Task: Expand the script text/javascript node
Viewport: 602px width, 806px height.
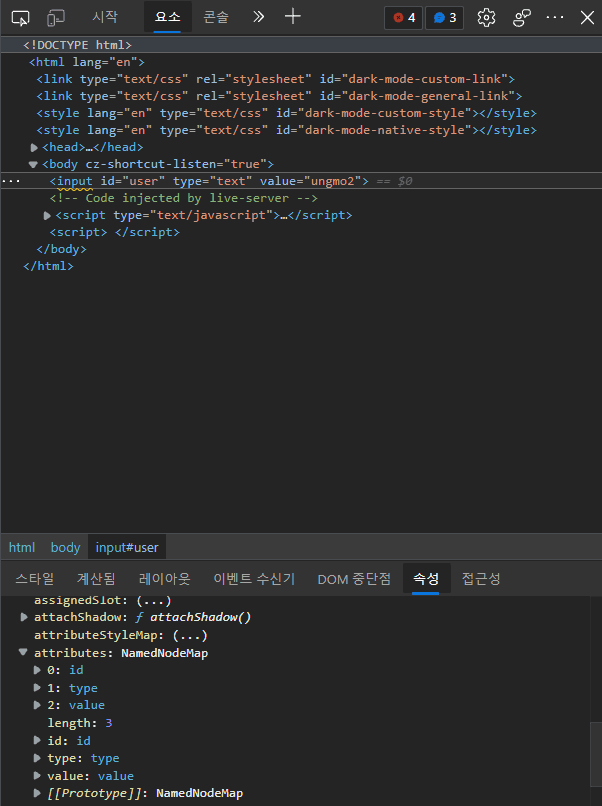Action: 48,215
